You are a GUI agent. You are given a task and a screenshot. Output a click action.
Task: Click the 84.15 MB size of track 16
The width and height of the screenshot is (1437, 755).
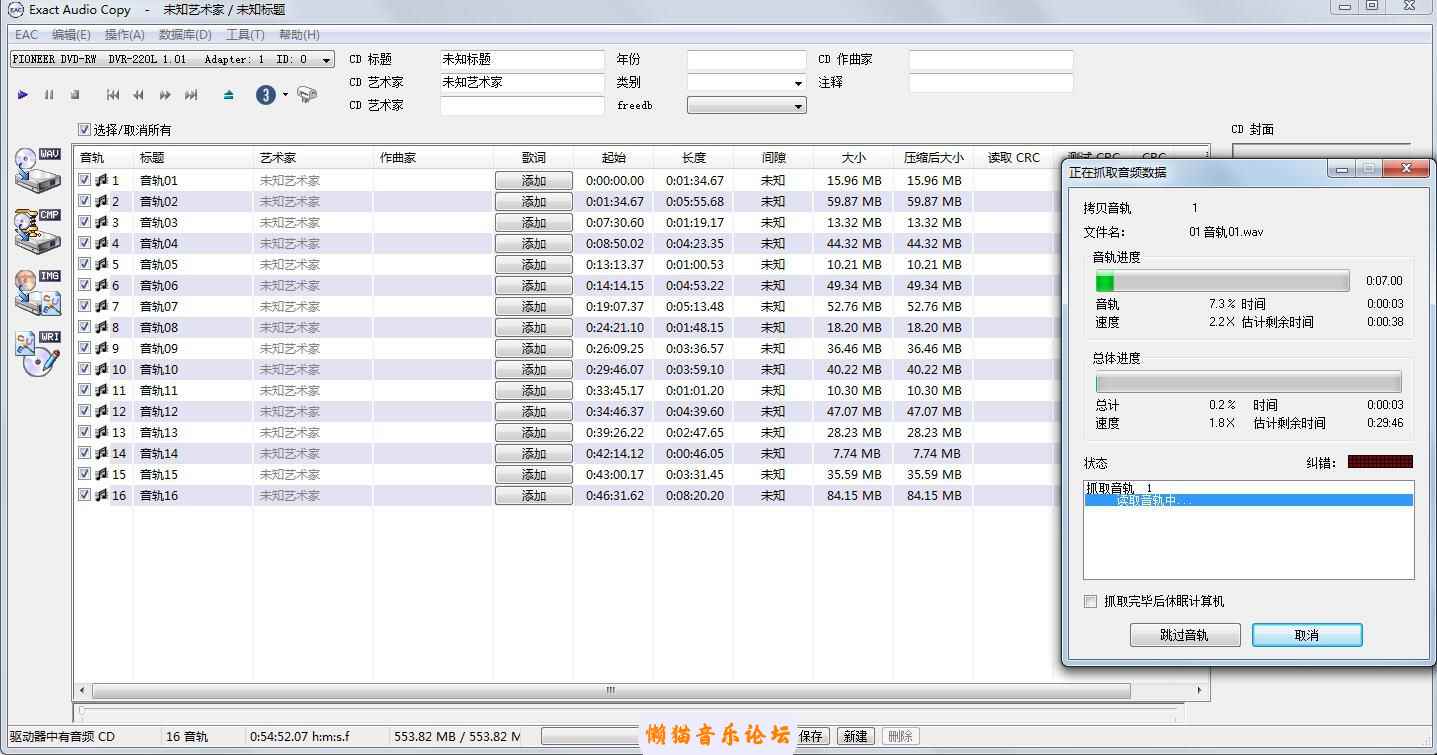click(x=854, y=495)
